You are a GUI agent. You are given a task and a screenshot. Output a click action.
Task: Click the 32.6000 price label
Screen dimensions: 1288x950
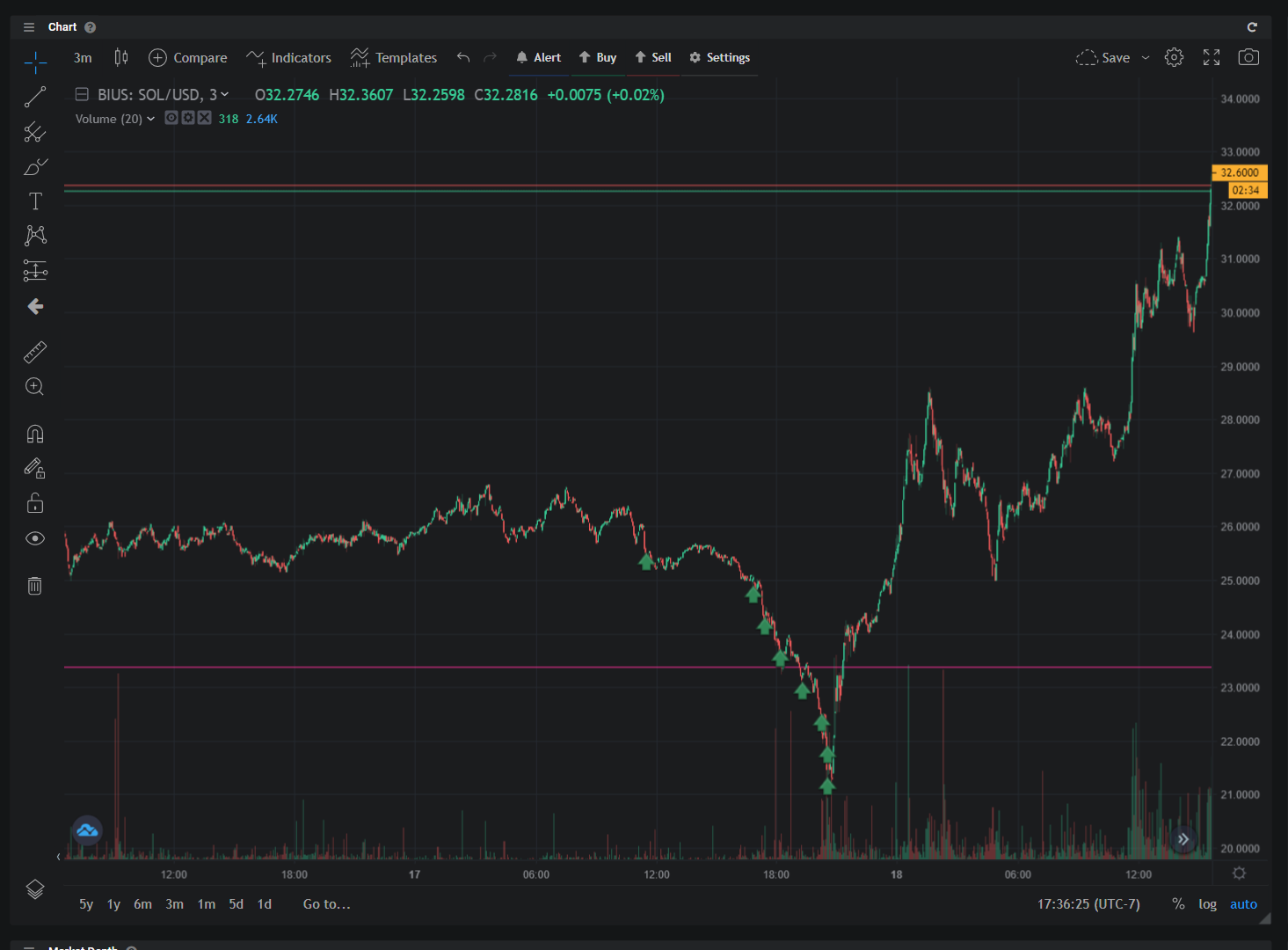pos(1240,173)
